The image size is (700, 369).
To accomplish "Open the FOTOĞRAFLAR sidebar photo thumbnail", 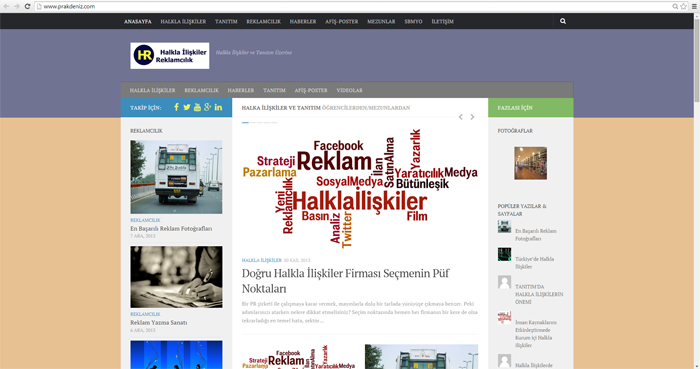I will 530,163.
